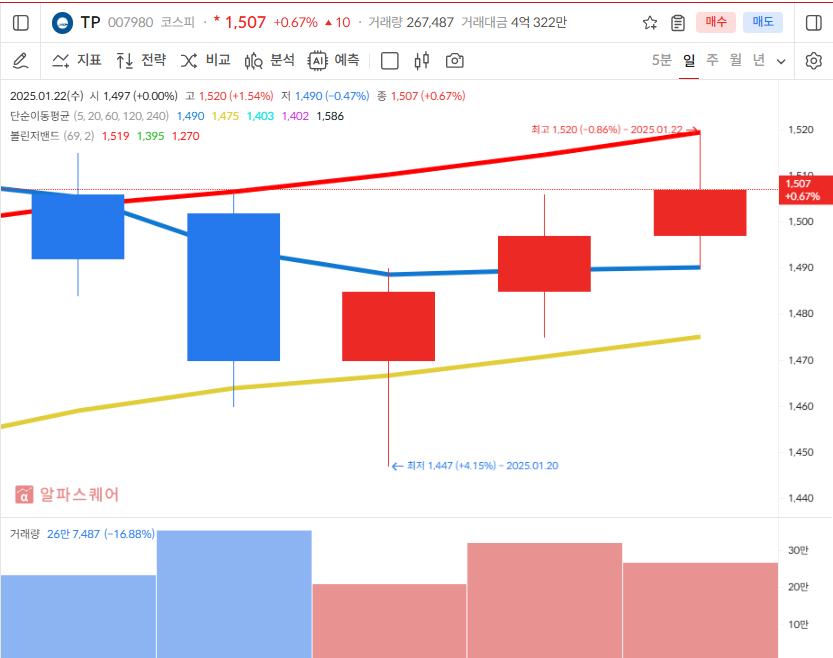
Task: Add TP to favorites with star icon
Action: [x=650, y=23]
